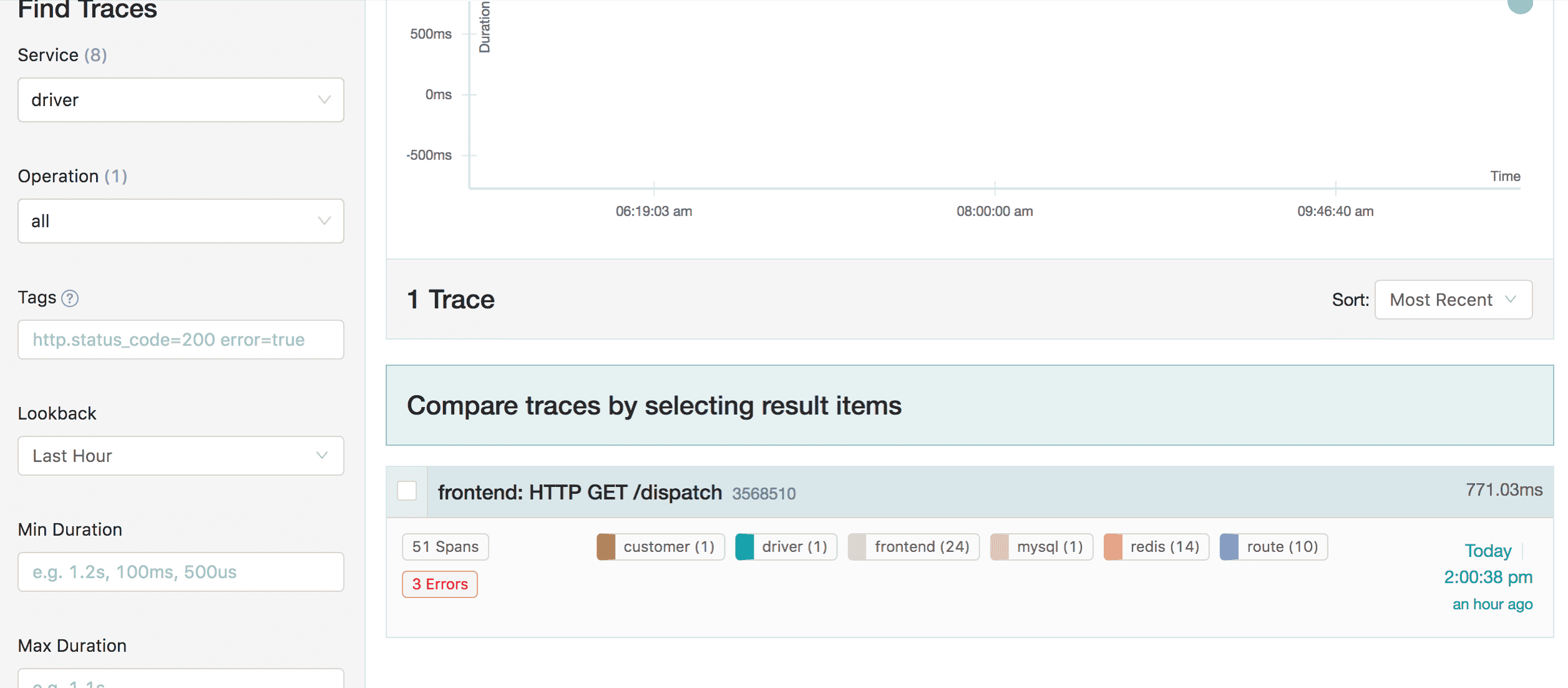1568x688 pixels.
Task: Click the customer (1) service tag
Action: [x=668, y=547]
